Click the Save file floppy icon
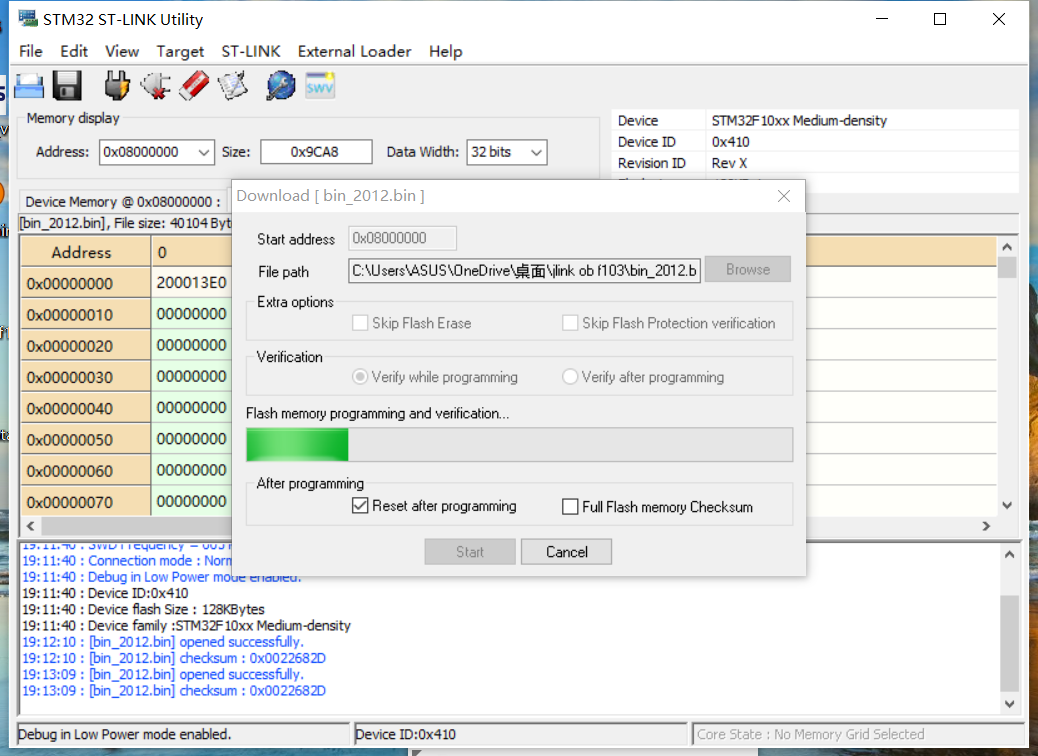 coord(67,85)
